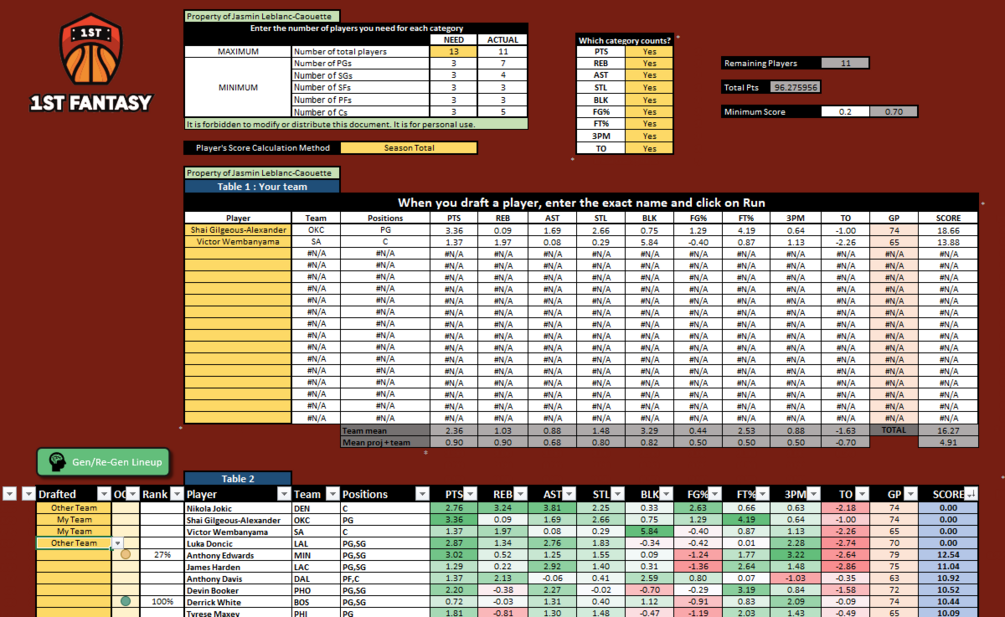Select the Yes cell for BLK category
The height and width of the screenshot is (617, 1005).
[649, 100]
